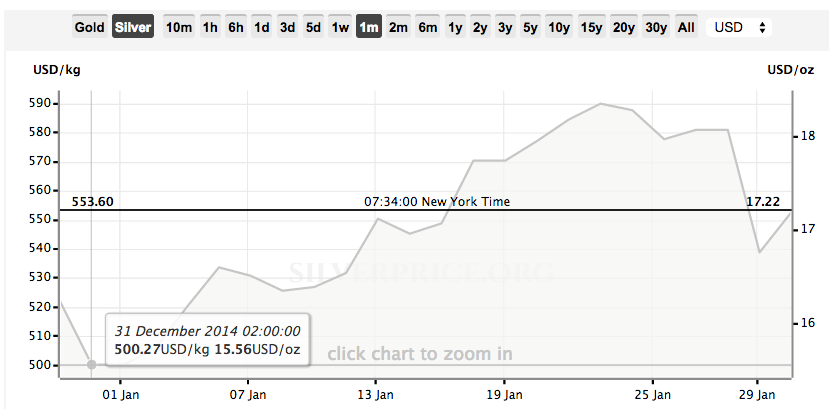
Task: Show All available price history
Action: click(686, 26)
